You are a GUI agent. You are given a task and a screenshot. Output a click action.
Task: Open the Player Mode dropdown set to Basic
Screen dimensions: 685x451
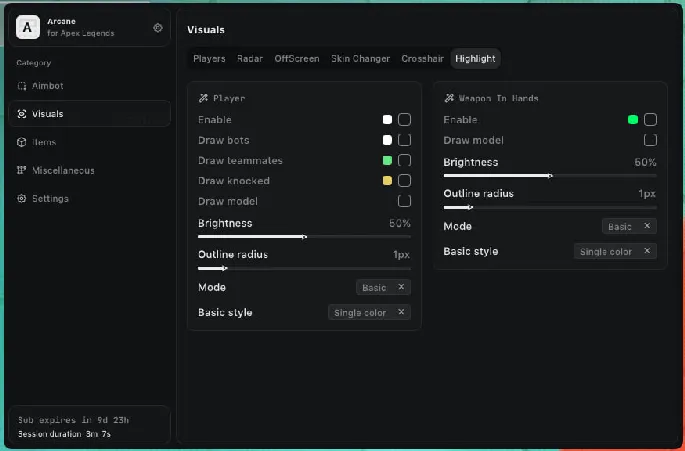(384, 287)
